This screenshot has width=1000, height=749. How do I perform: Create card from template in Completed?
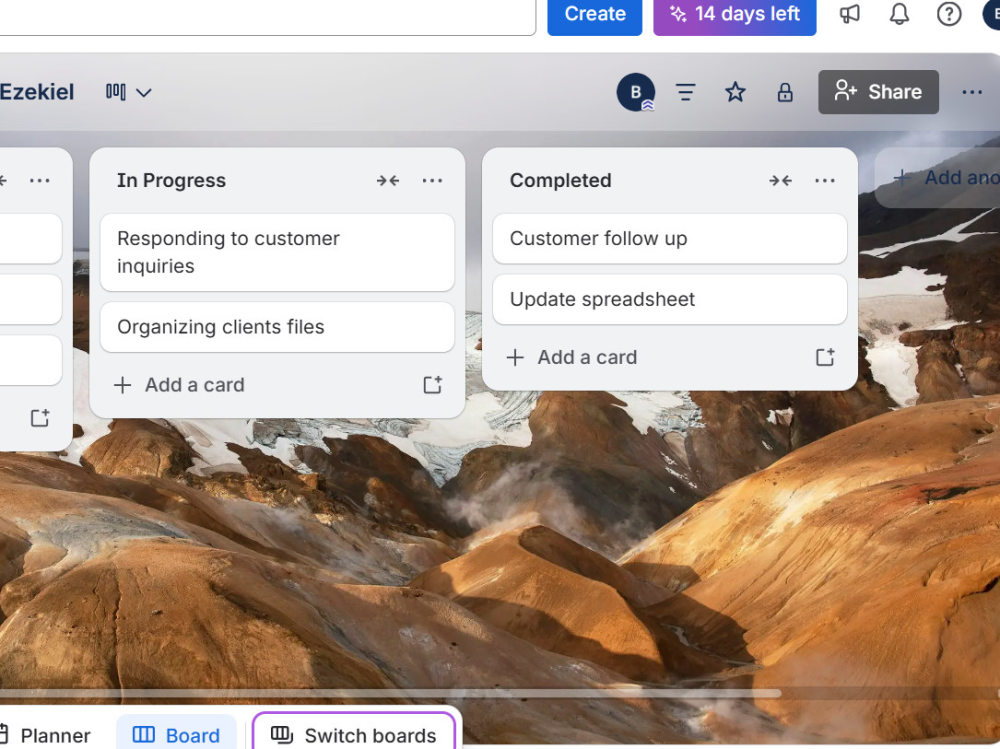pyautogui.click(x=825, y=357)
